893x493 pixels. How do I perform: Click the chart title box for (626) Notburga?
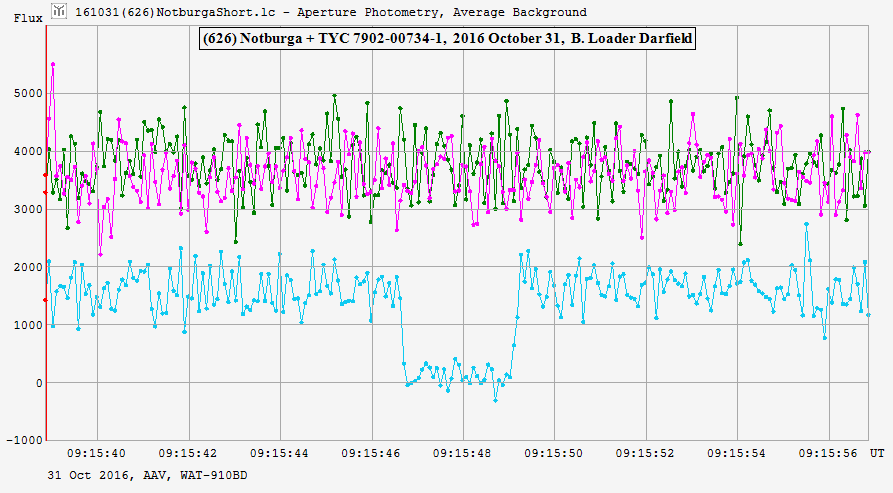447,39
